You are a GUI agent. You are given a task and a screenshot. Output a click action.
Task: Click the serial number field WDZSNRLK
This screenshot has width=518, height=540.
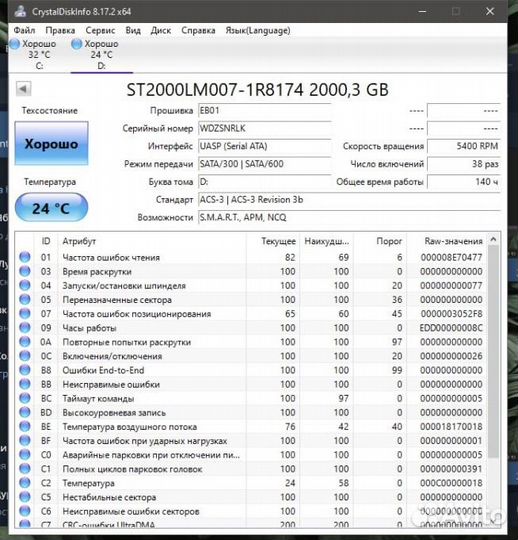pyautogui.click(x=265, y=129)
